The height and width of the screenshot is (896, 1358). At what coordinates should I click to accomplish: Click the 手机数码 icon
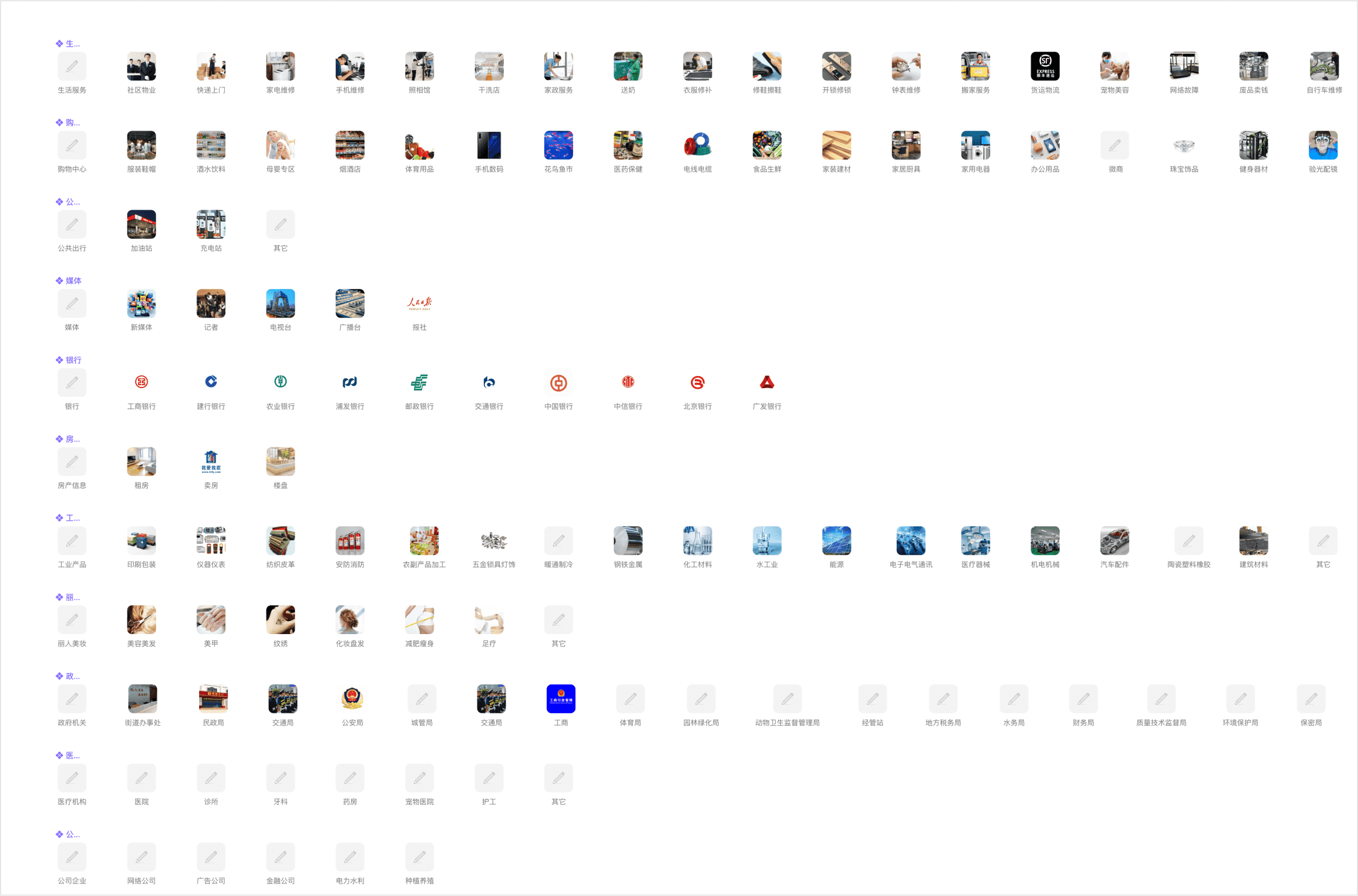(x=489, y=145)
